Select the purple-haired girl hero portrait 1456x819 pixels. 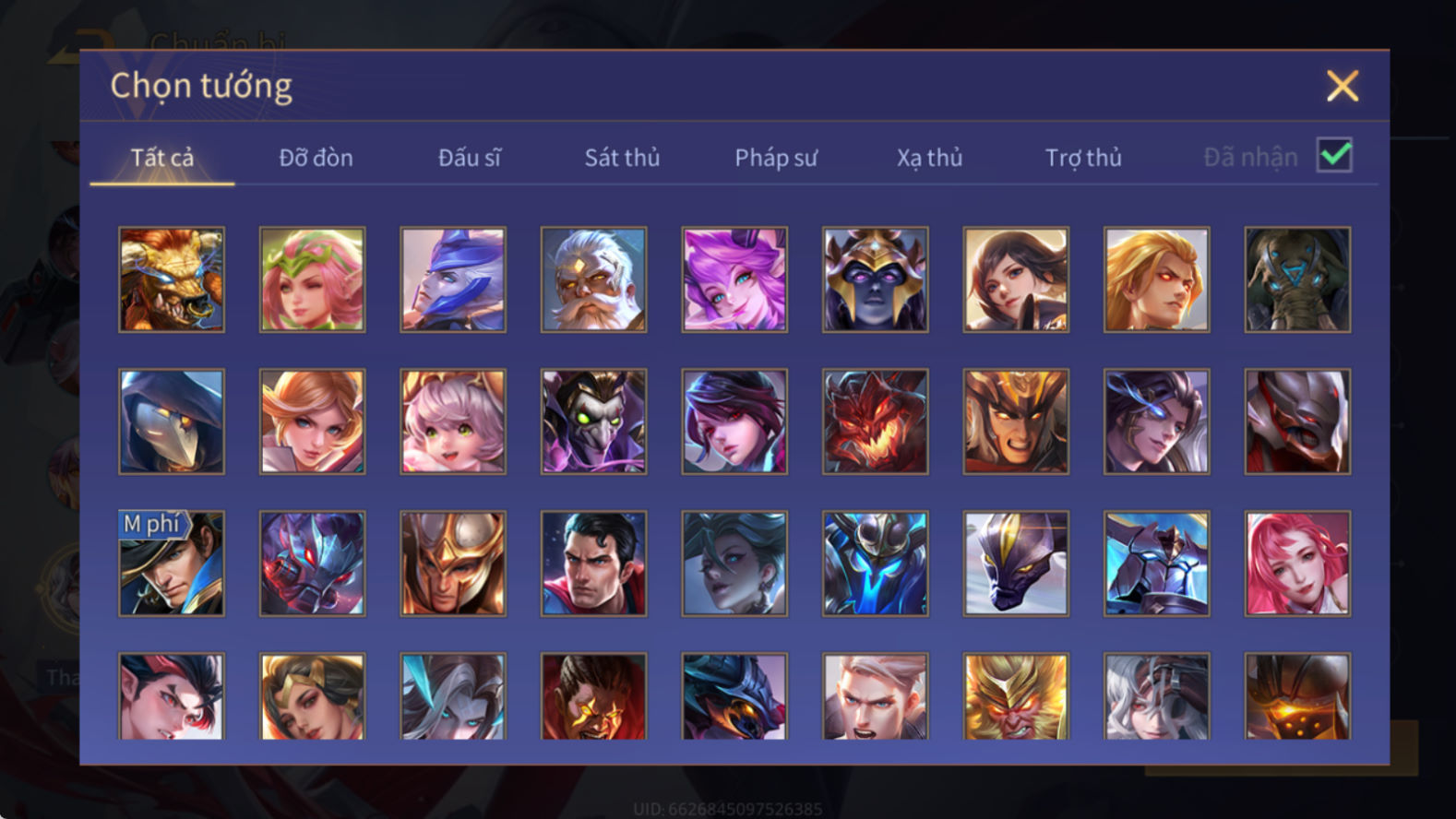coord(734,279)
